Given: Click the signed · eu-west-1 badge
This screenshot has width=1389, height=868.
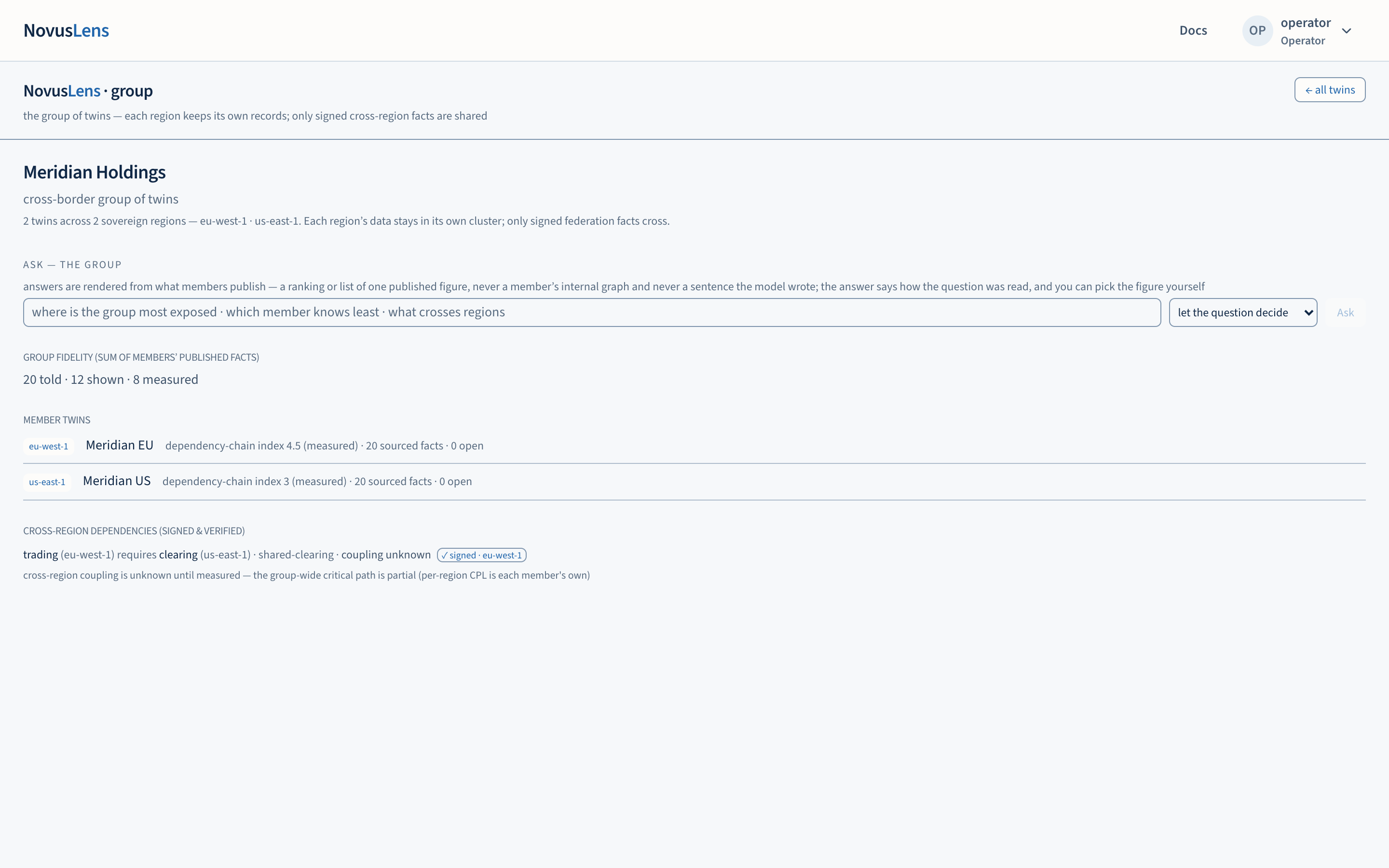Looking at the screenshot, I should (x=481, y=555).
